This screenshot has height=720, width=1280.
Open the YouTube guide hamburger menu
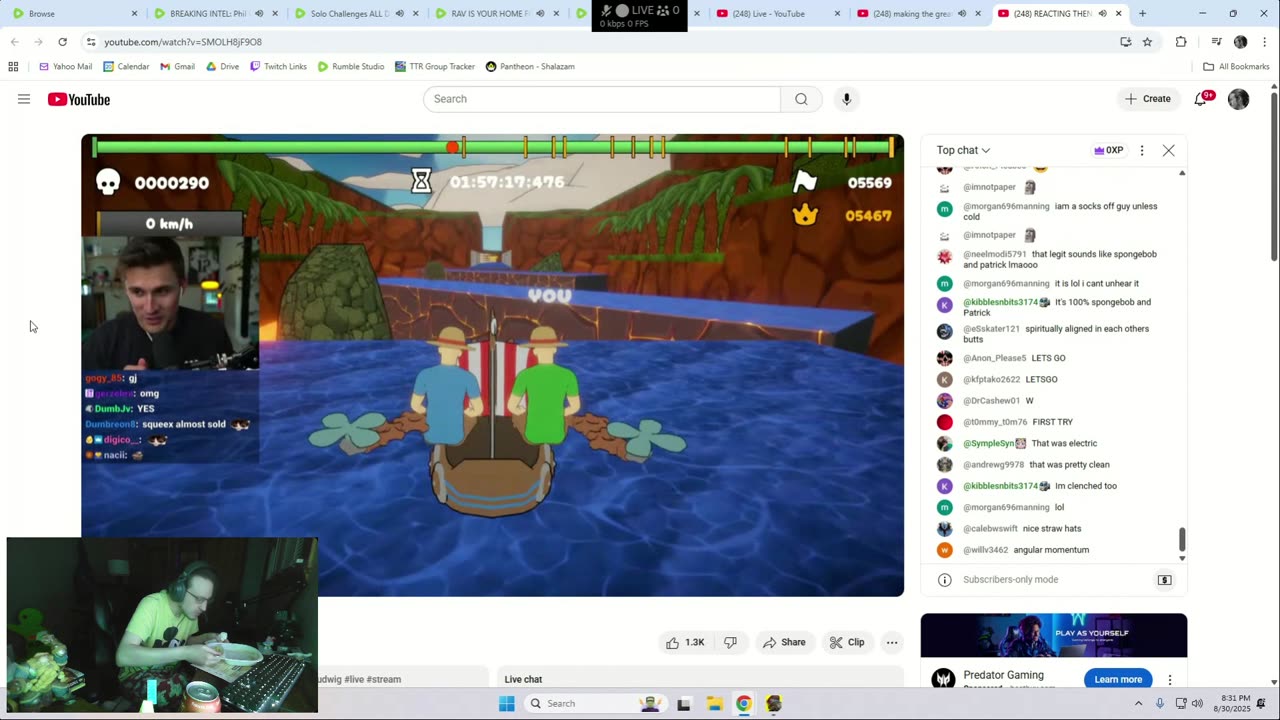24,99
